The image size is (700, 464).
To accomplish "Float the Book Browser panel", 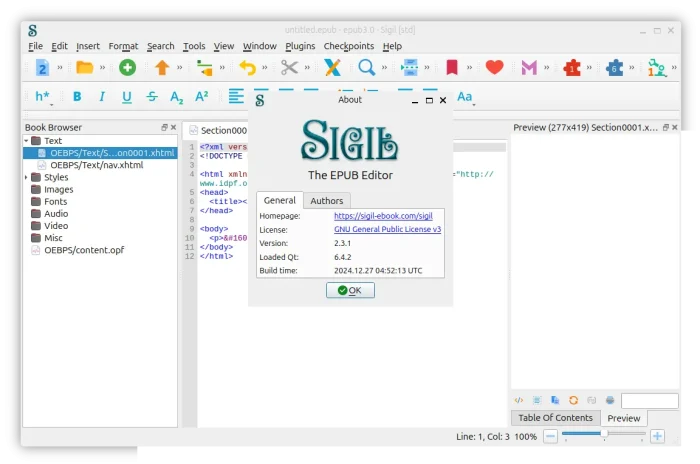I will coord(164,127).
